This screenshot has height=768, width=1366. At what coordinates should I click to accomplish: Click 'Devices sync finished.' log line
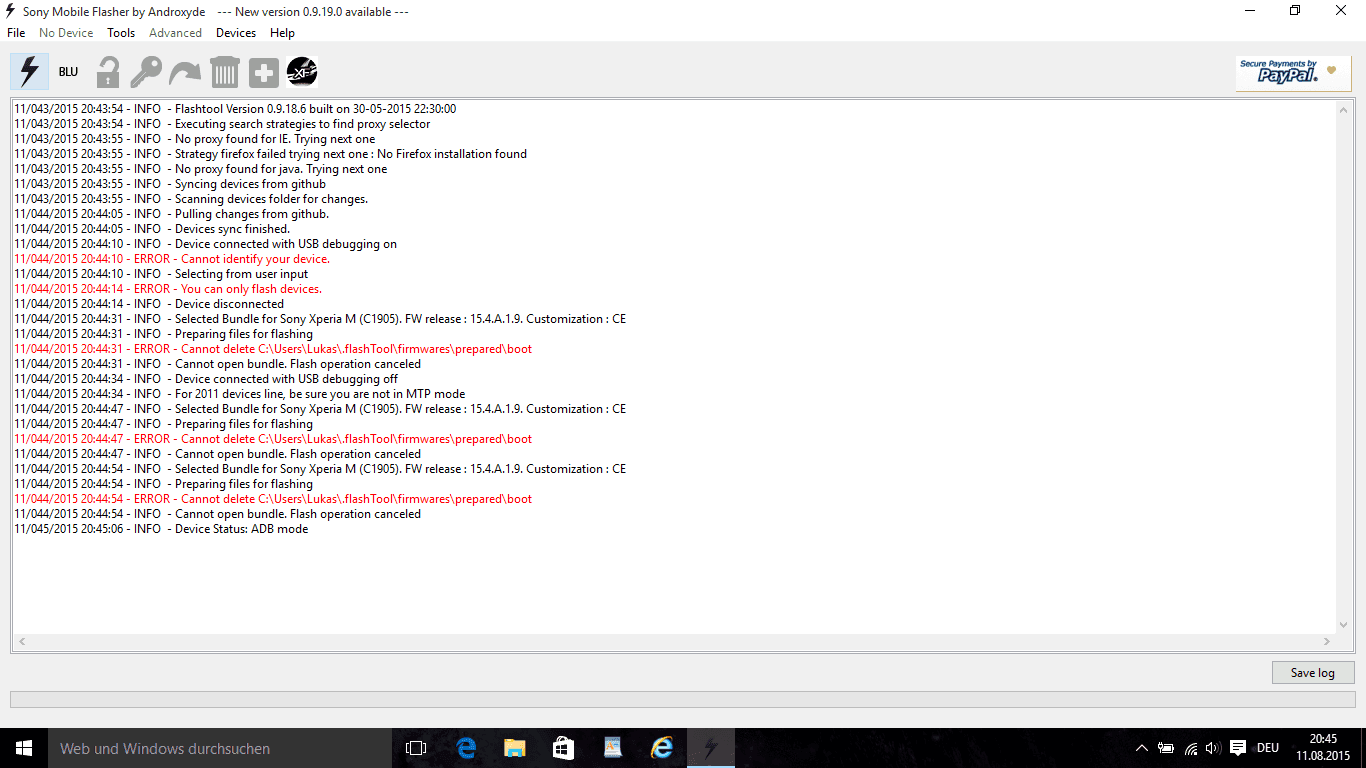click(x=152, y=229)
